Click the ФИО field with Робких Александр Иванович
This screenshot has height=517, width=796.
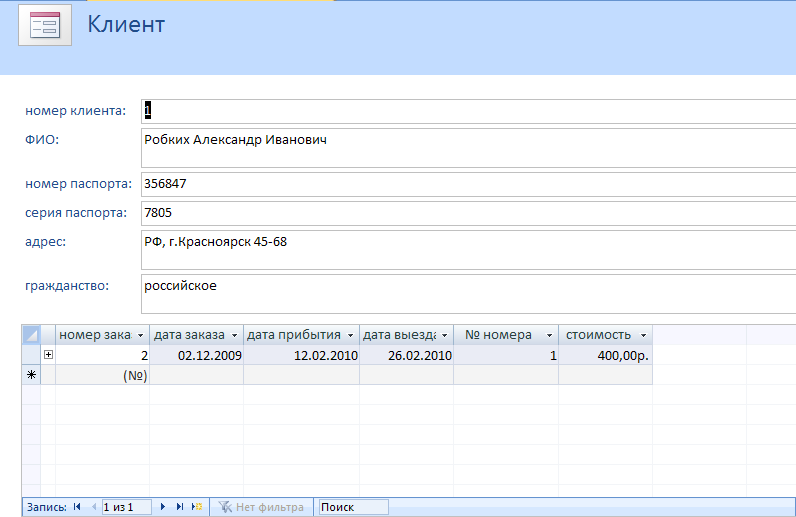tap(469, 148)
